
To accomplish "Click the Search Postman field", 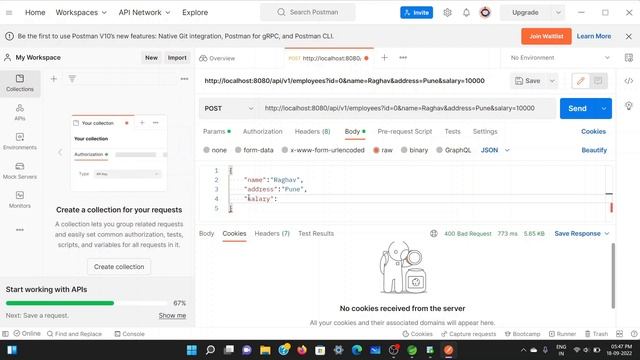I will [x=308, y=13].
